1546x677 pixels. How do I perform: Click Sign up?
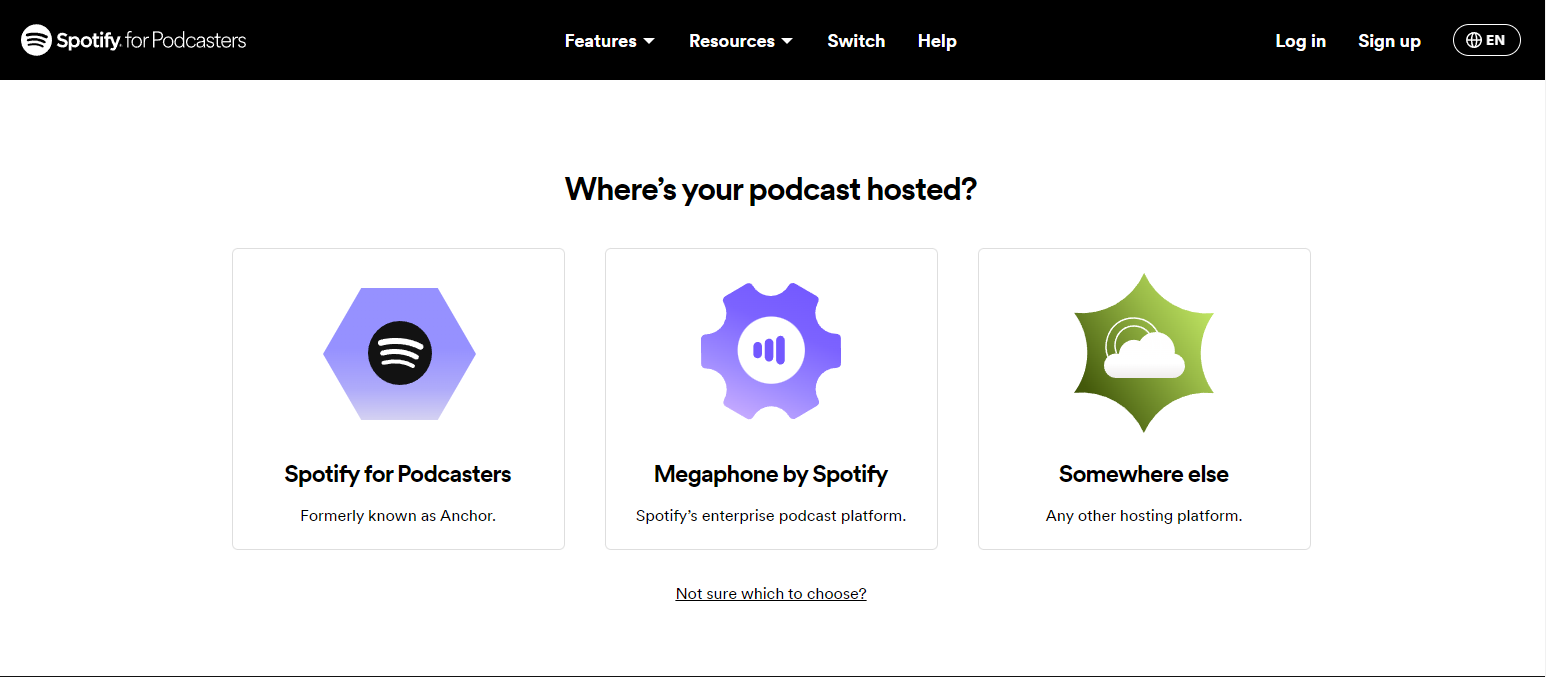[x=1389, y=41]
